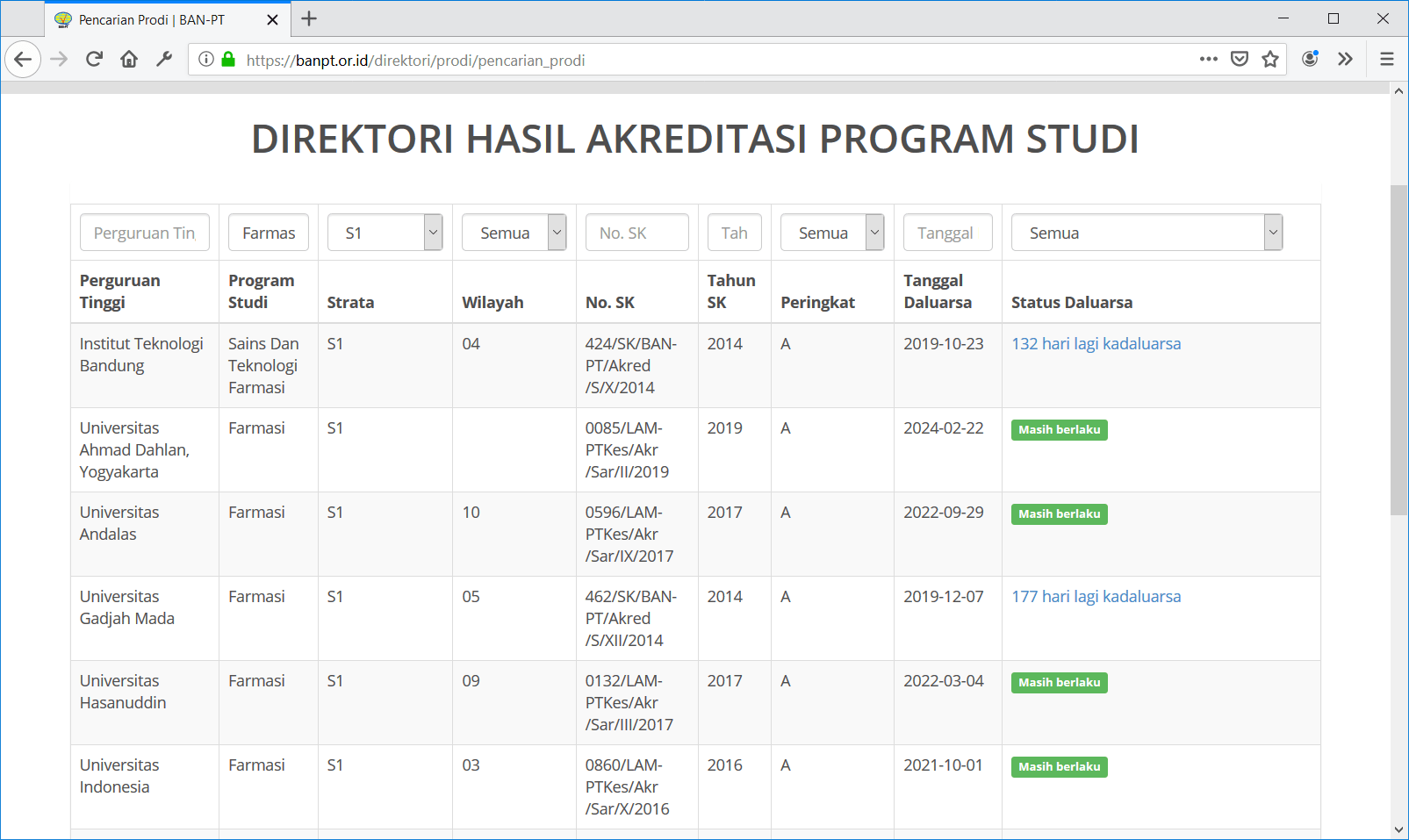Show site information icon in address bar

(206, 60)
